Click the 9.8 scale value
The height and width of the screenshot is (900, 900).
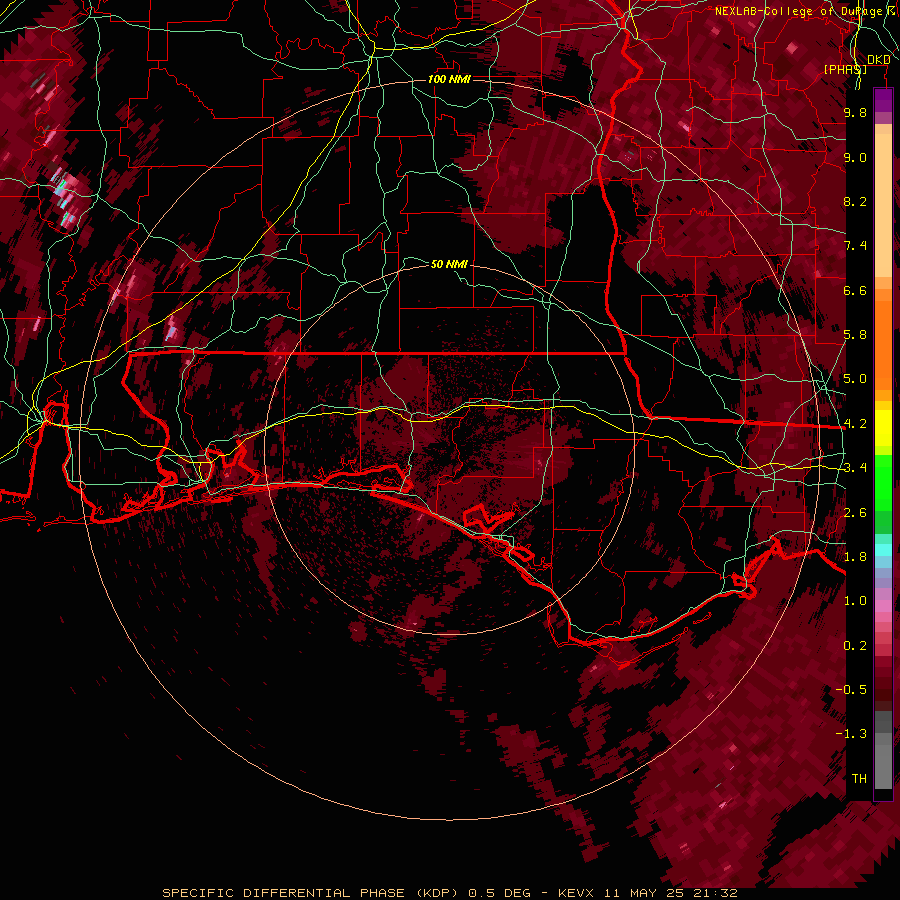[x=855, y=112]
